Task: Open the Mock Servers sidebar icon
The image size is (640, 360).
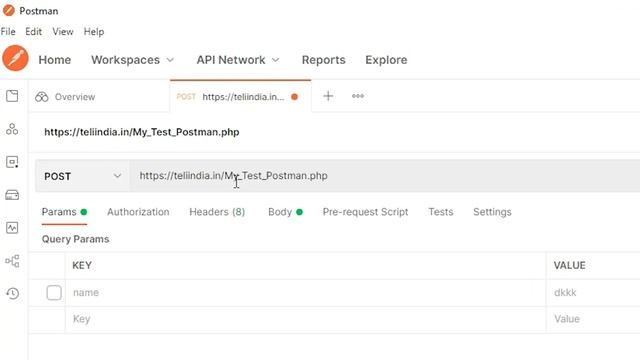Action: click(x=12, y=195)
